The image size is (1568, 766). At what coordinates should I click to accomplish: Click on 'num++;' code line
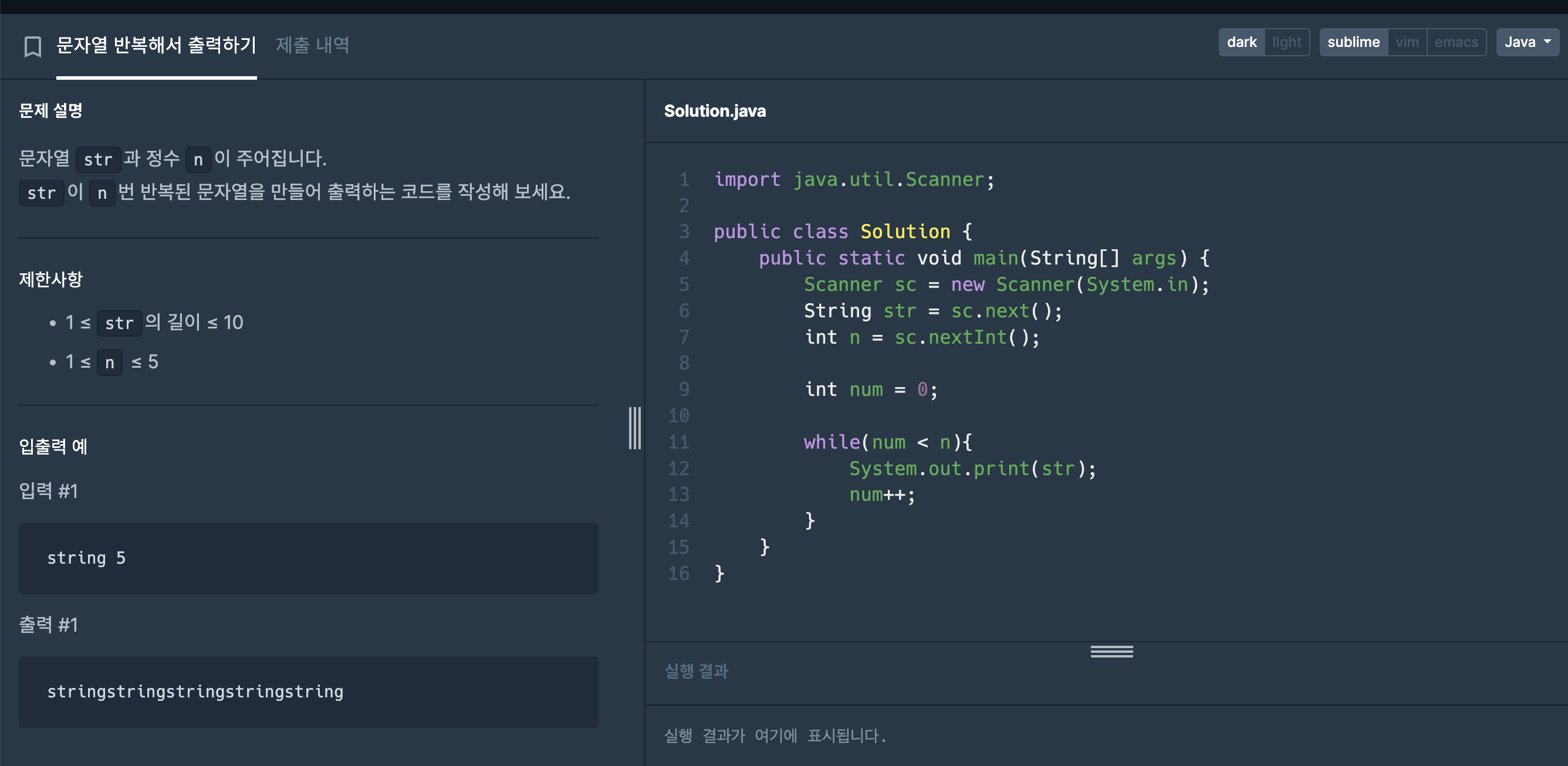(881, 494)
